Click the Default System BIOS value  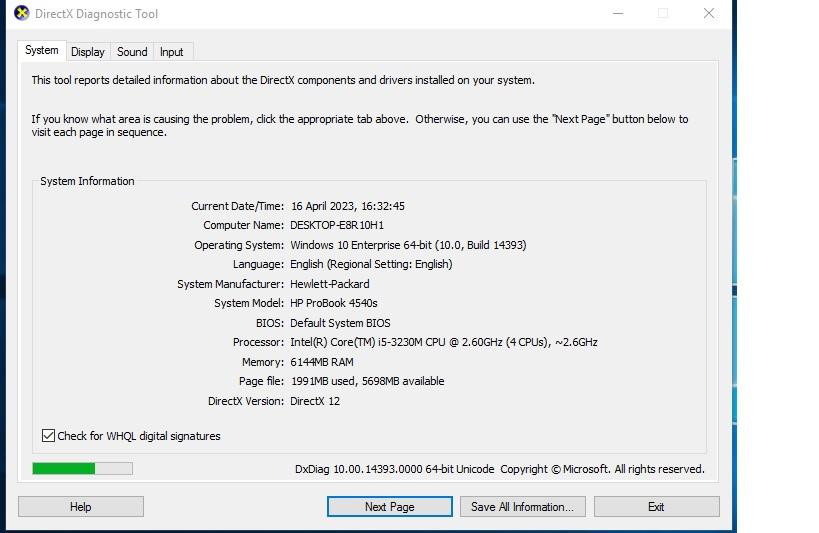click(341, 323)
